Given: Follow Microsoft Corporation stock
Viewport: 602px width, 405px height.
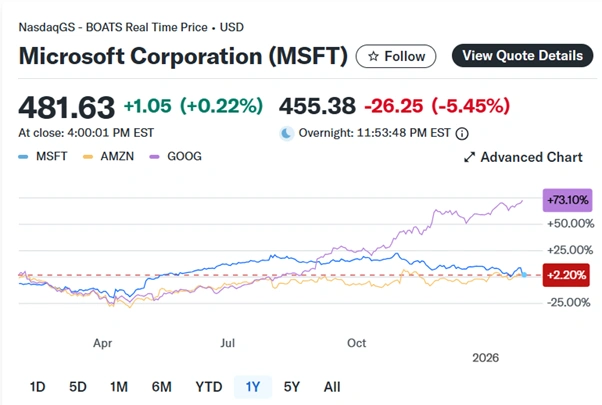Looking at the screenshot, I should pyautogui.click(x=396, y=56).
